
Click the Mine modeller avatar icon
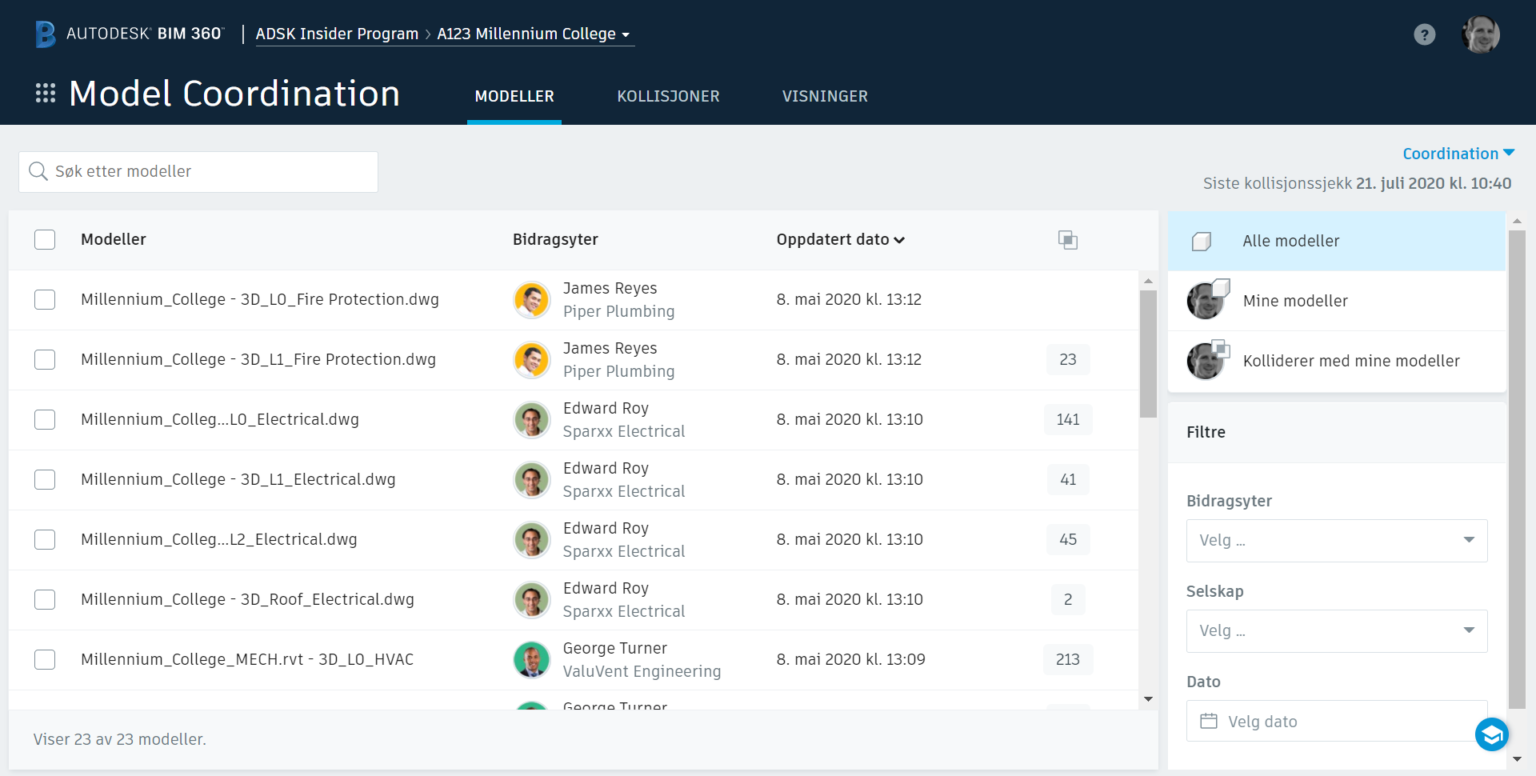[1207, 300]
